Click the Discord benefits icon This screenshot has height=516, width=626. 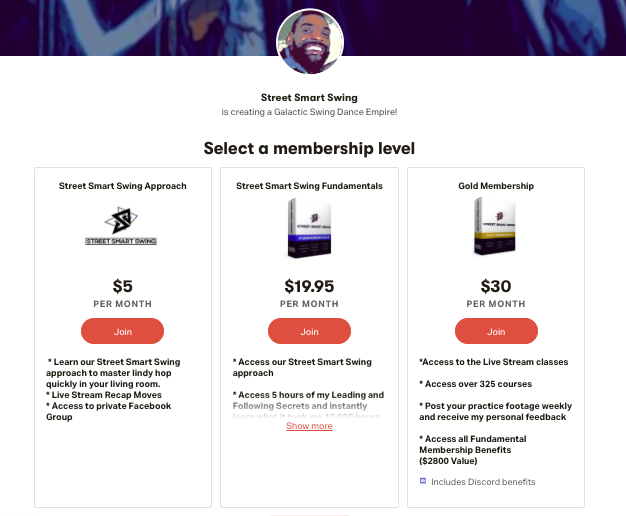pyautogui.click(x=423, y=481)
